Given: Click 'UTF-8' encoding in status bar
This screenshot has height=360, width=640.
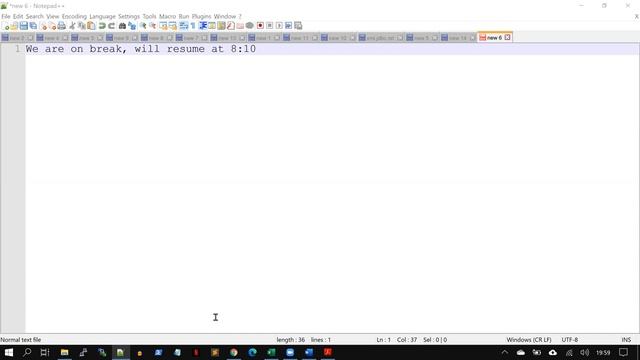Looking at the screenshot, I should [x=569, y=340].
